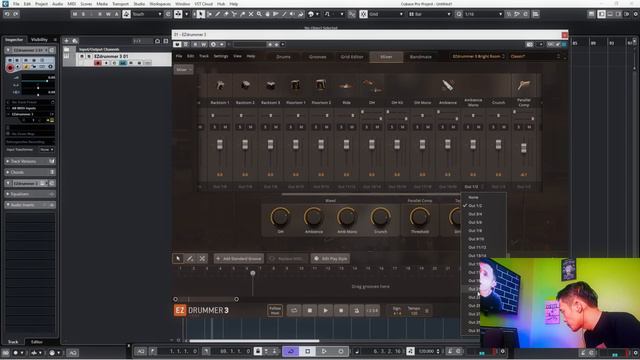The width and height of the screenshot is (640, 360).
Task: Select the Glue tool in Cubase toolbar
Action: 242,14
